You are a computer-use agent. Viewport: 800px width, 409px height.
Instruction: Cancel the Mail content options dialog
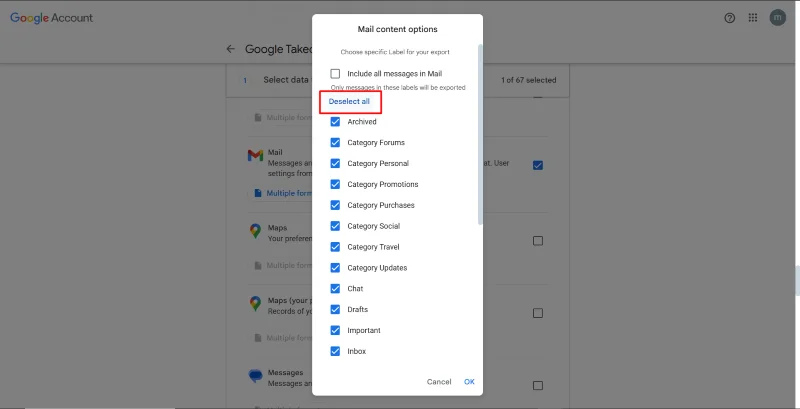pyautogui.click(x=439, y=381)
